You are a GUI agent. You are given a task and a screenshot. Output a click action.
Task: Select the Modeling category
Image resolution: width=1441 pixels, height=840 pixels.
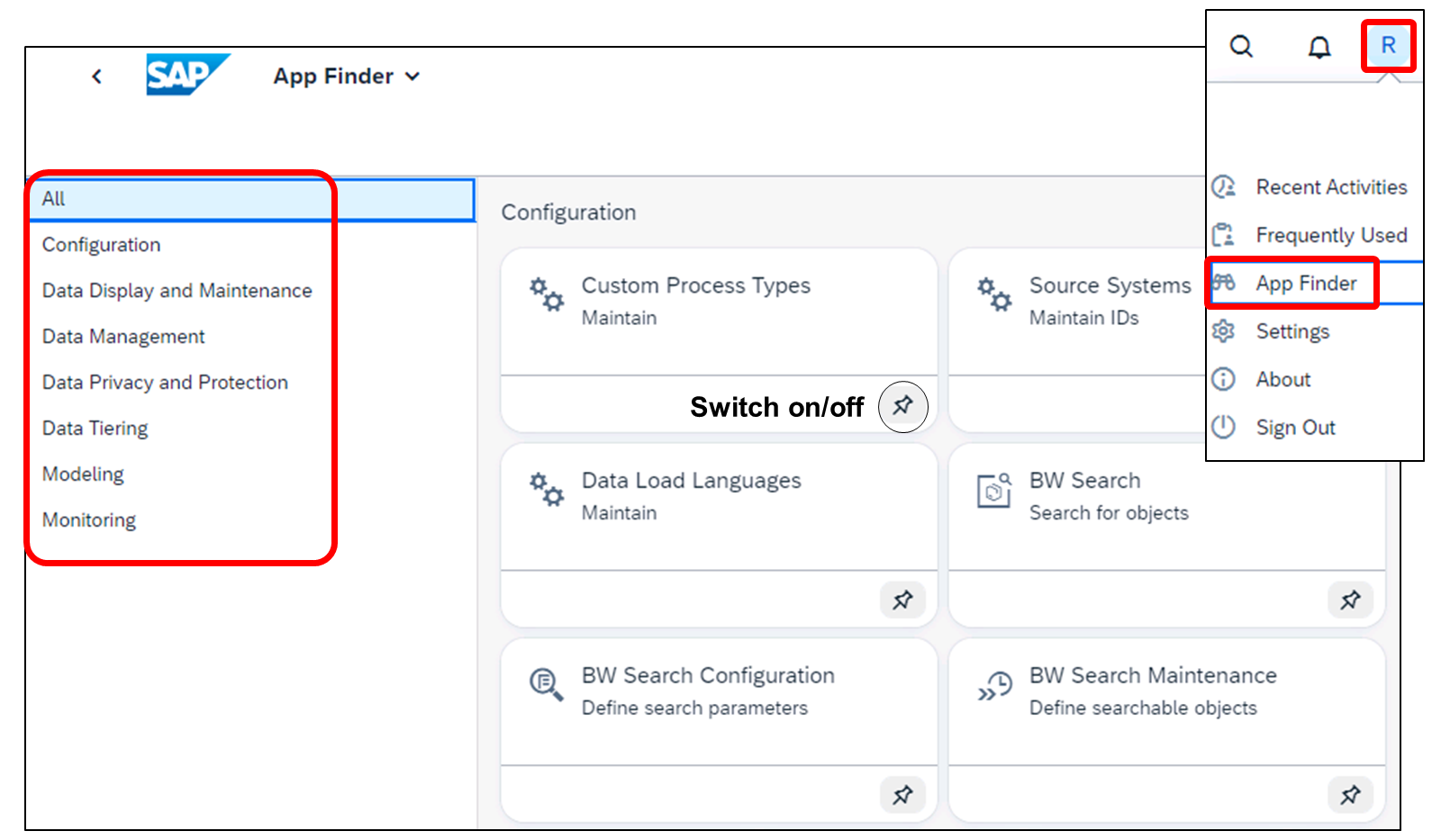[x=83, y=474]
